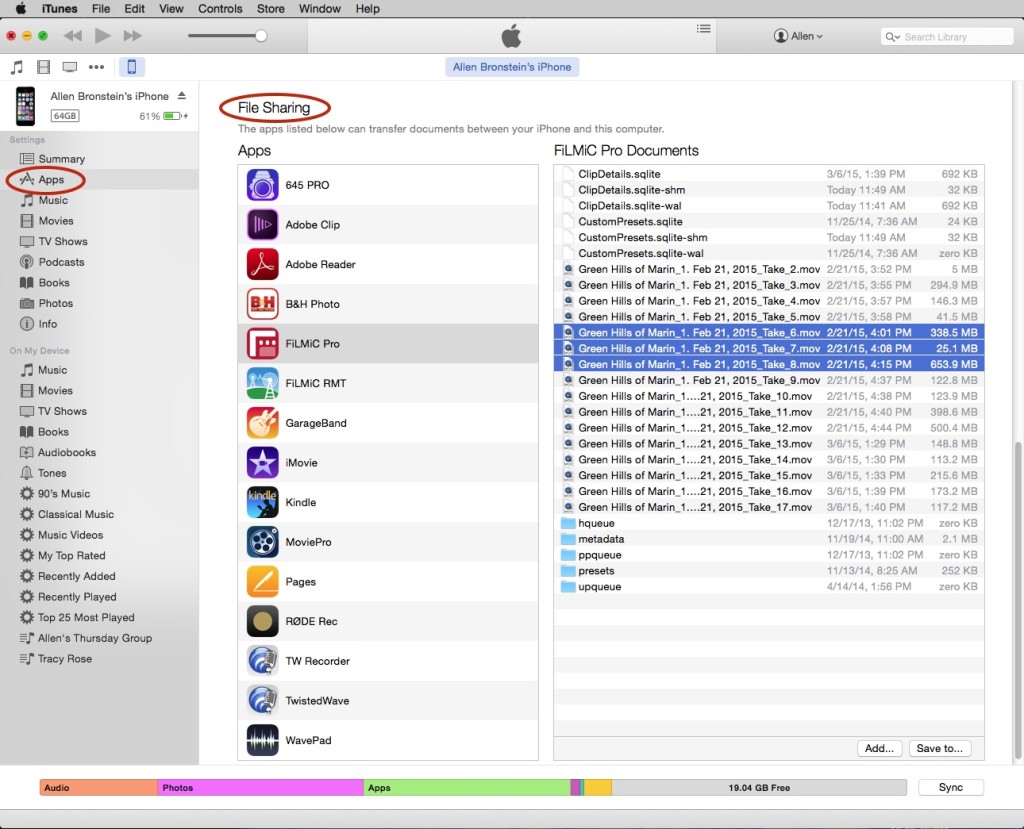Open the iTunes menu
Image resolution: width=1024 pixels, height=829 pixels.
[59, 8]
